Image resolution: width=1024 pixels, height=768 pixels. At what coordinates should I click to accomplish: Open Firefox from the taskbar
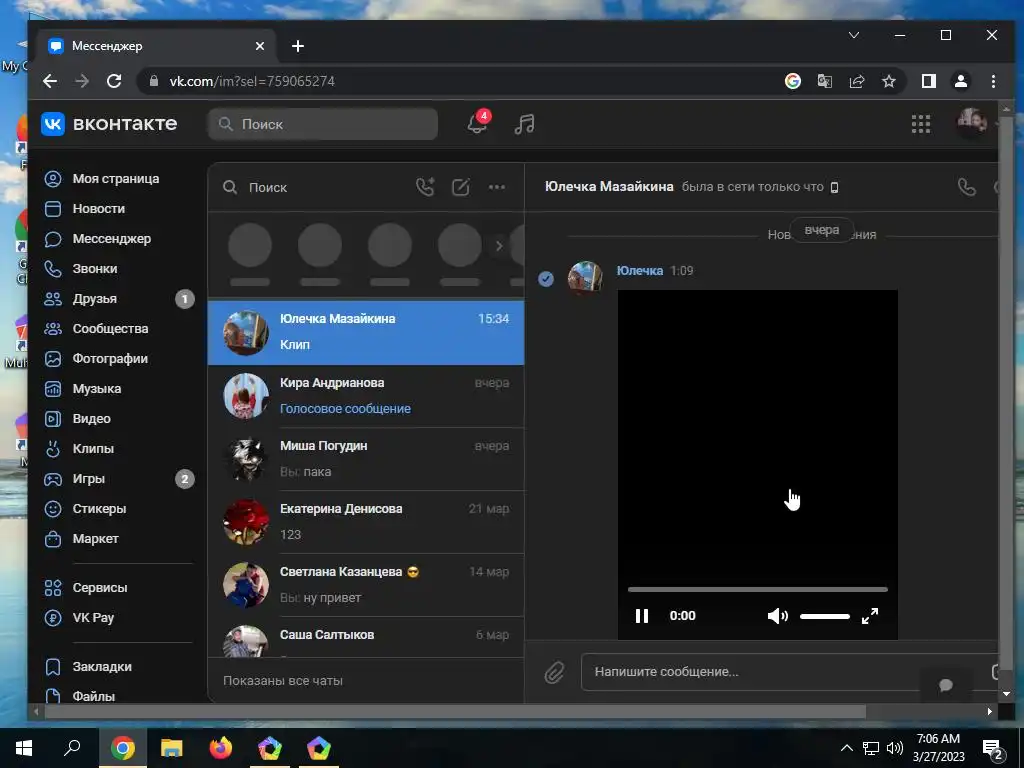coord(221,748)
